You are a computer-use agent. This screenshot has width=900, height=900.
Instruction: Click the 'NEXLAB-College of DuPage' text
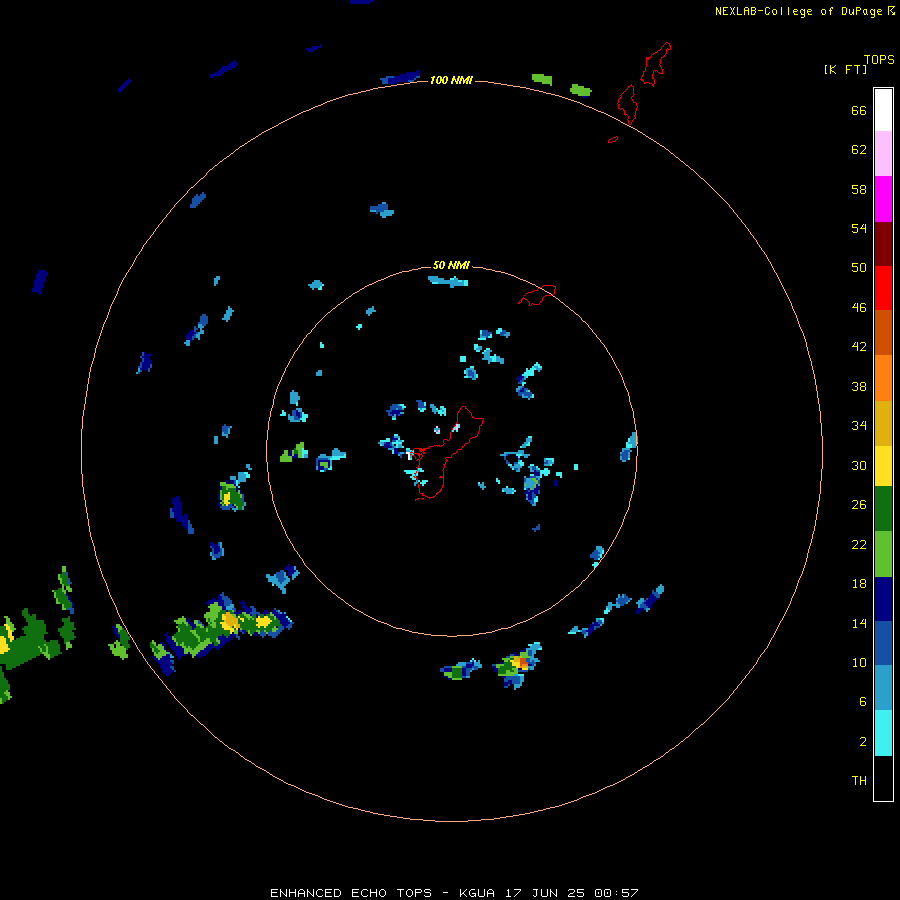[x=800, y=11]
